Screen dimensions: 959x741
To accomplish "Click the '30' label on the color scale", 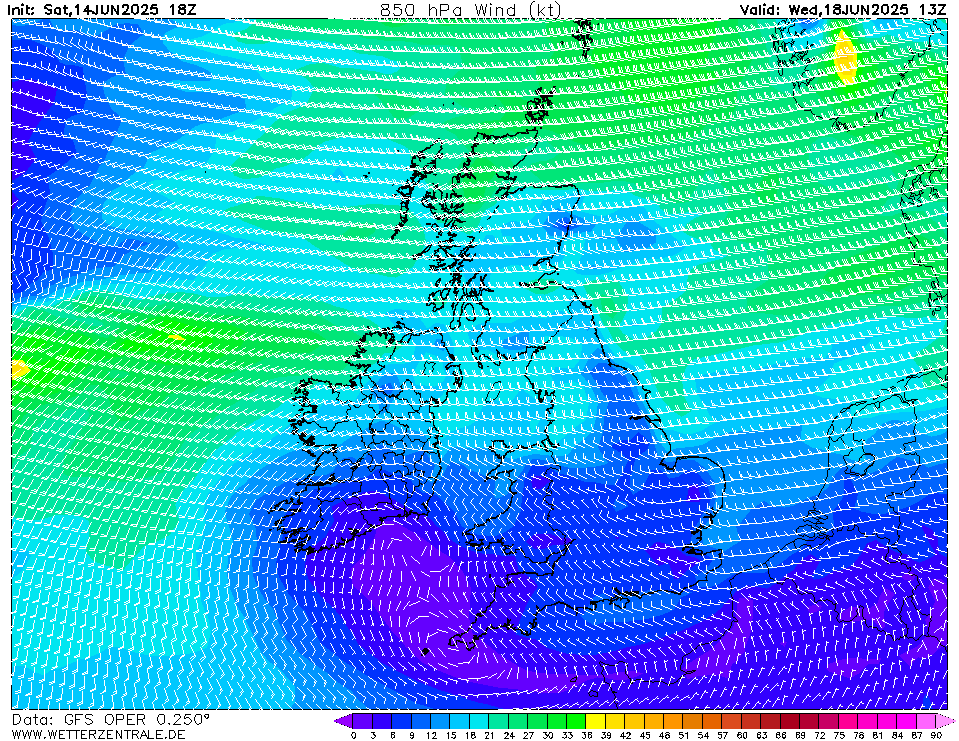I will [547, 735].
